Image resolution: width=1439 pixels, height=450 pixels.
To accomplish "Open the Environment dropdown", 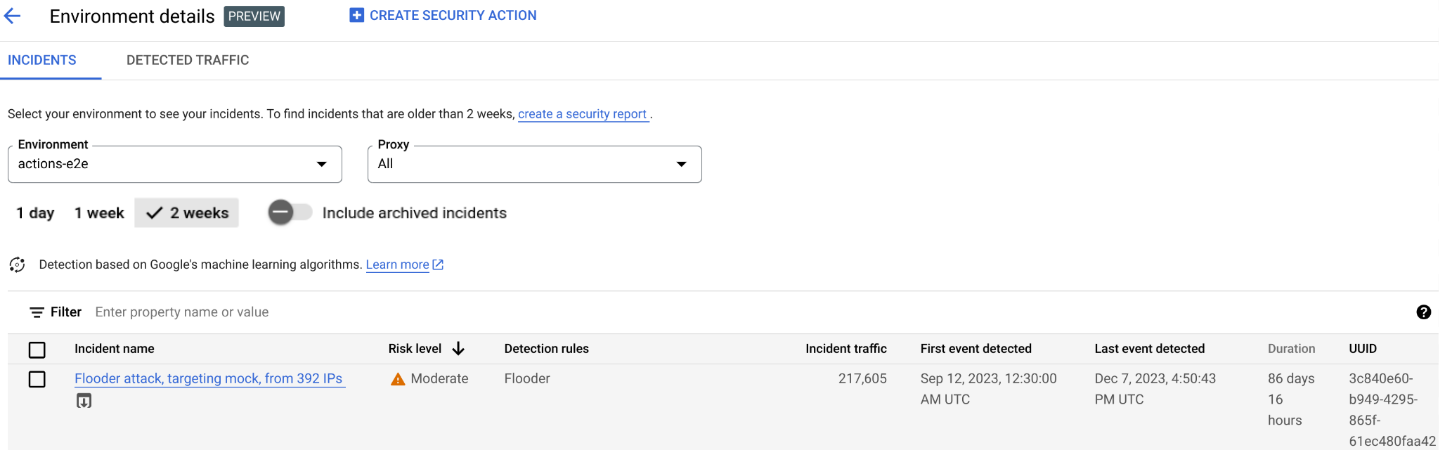I will [x=175, y=164].
